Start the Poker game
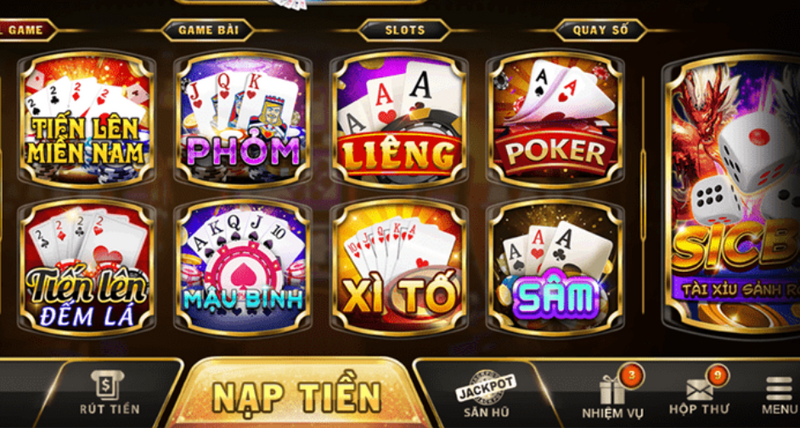The width and height of the screenshot is (800, 428). click(x=555, y=119)
